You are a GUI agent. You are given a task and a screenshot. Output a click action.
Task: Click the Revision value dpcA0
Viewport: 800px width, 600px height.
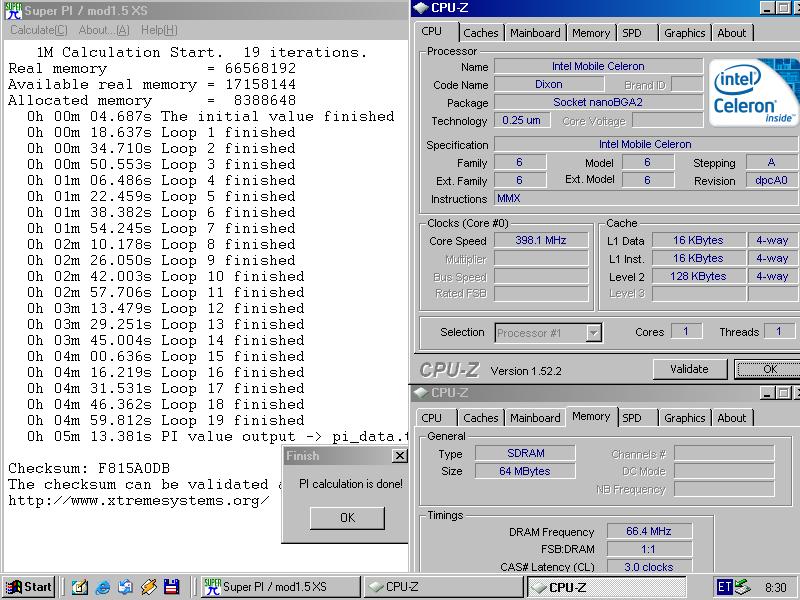(771, 180)
